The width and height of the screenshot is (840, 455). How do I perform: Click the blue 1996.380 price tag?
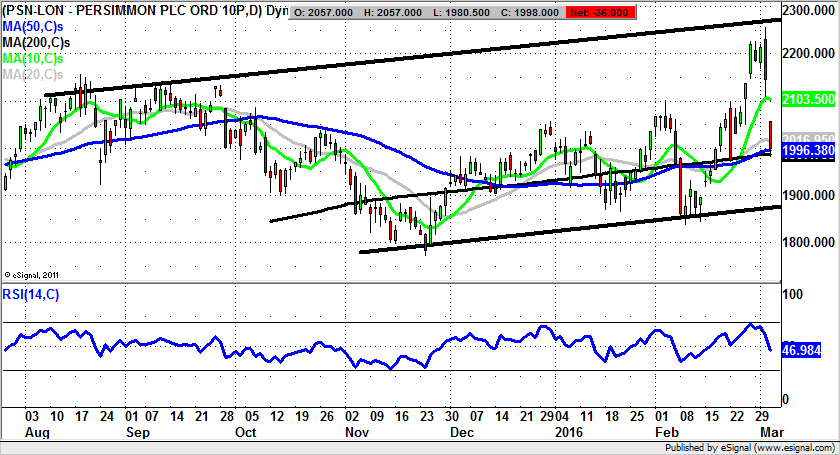pyautogui.click(x=806, y=151)
